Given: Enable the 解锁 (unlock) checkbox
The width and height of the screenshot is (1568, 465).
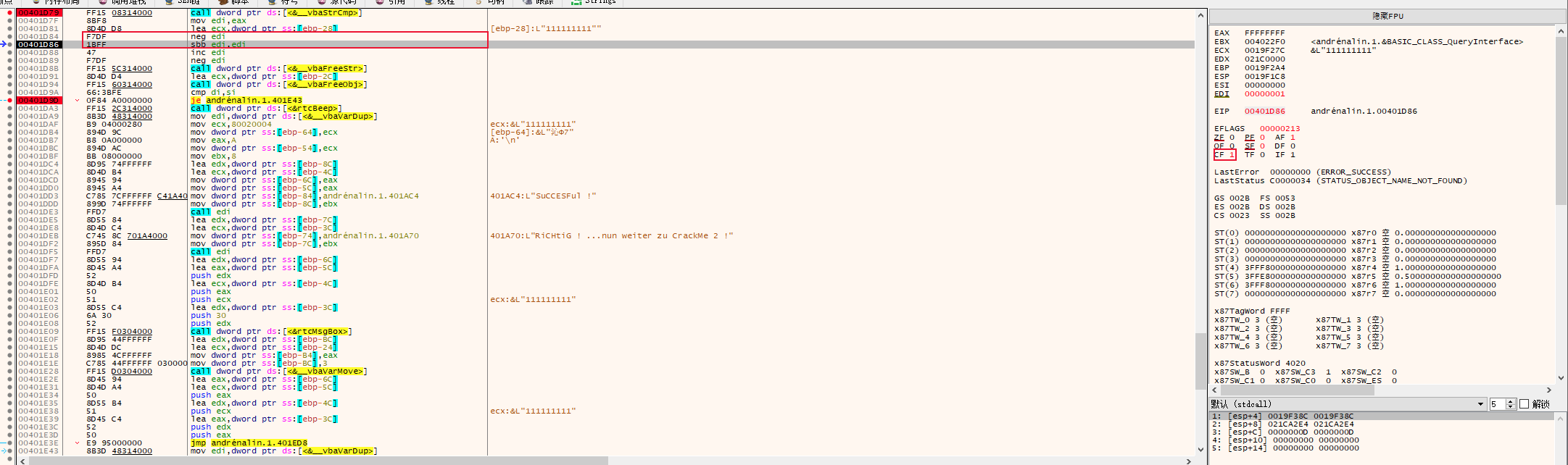Looking at the screenshot, I should [1524, 404].
